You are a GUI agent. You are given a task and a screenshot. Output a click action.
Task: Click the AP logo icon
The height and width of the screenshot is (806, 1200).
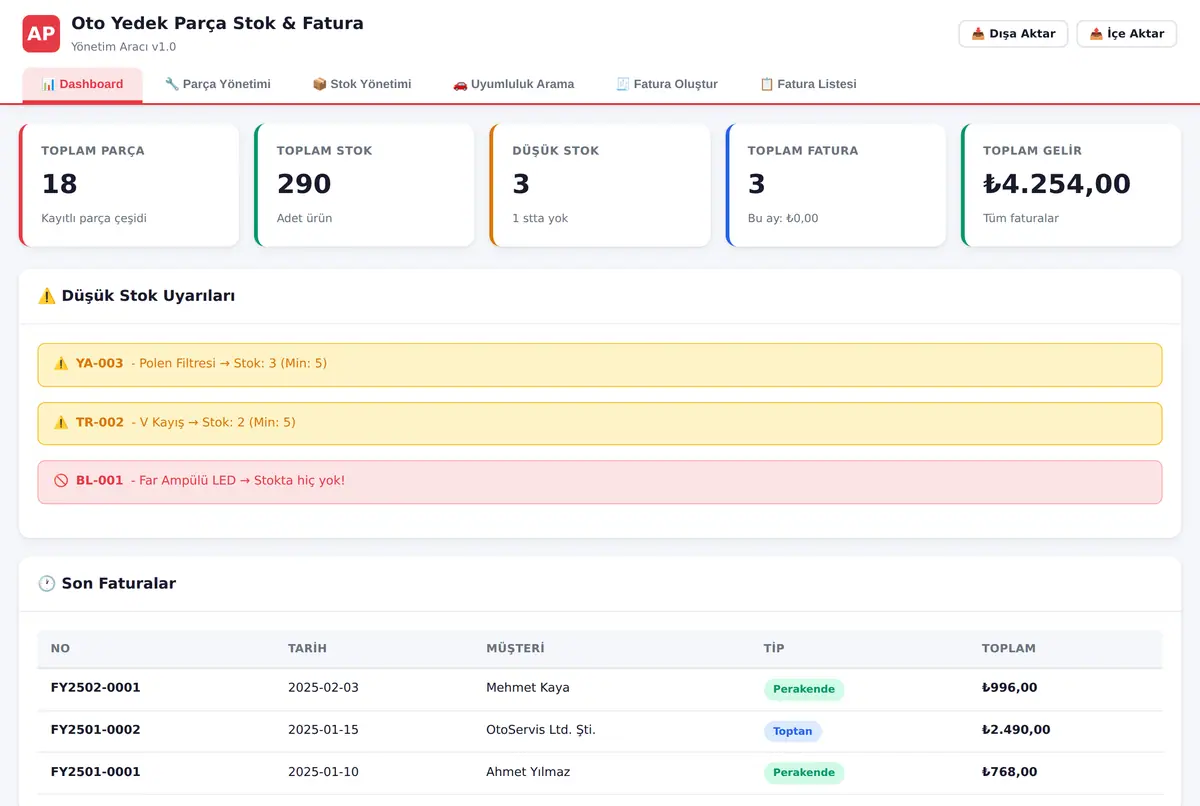click(x=41, y=34)
